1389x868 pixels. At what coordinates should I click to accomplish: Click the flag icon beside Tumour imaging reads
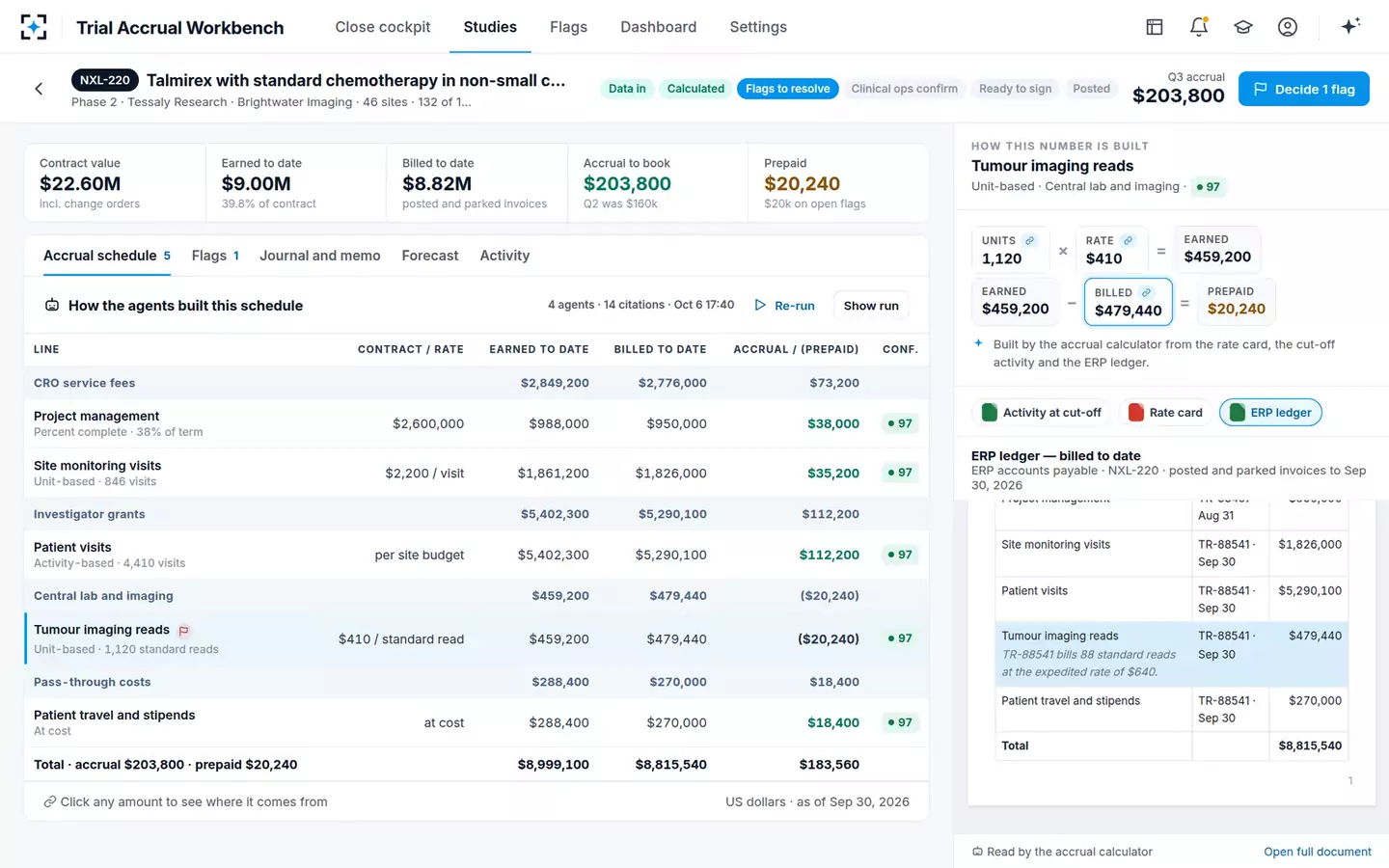(x=183, y=631)
